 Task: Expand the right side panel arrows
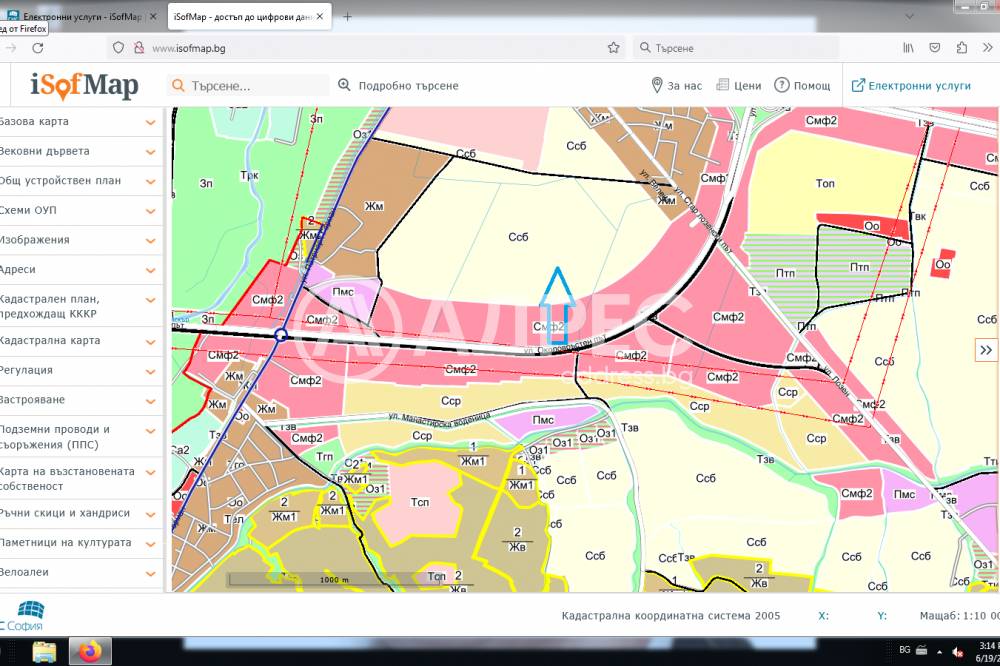pos(986,349)
